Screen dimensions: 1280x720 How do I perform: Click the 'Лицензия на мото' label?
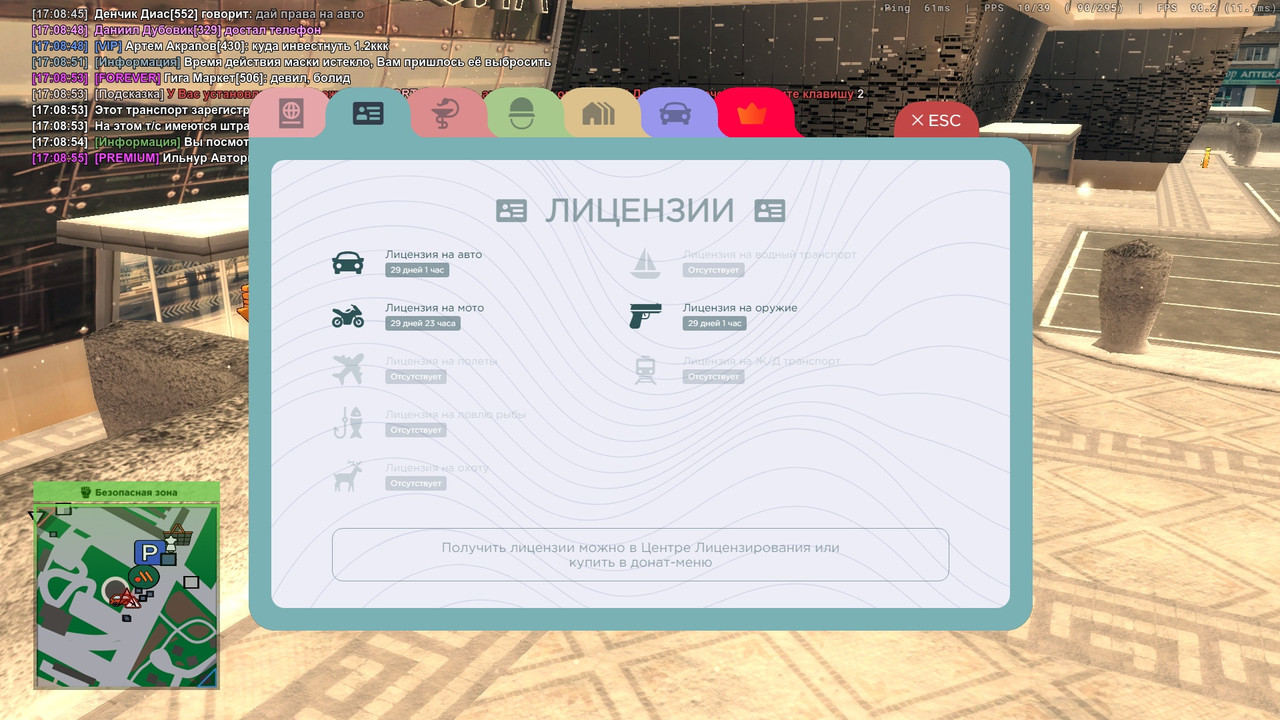(x=434, y=308)
